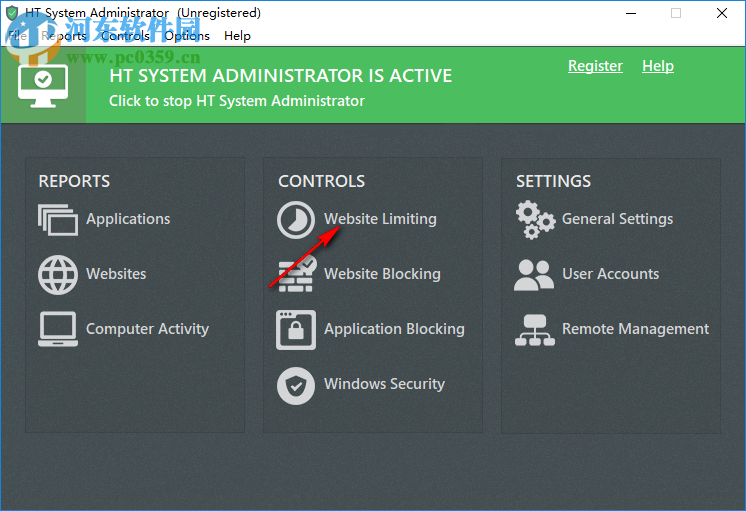Viewport: 746px width, 511px height.
Task: Click 'Click to stop HT System Administrator' text
Action: 237,101
